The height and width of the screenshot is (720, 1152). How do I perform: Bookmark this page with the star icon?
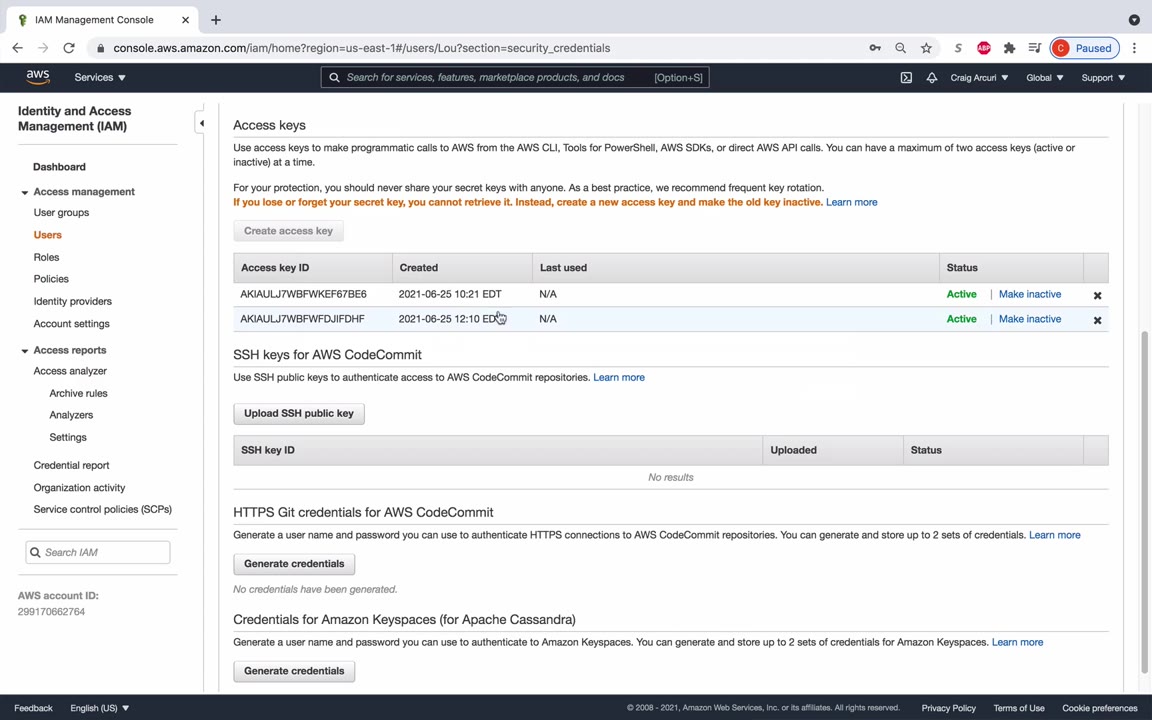(926, 48)
